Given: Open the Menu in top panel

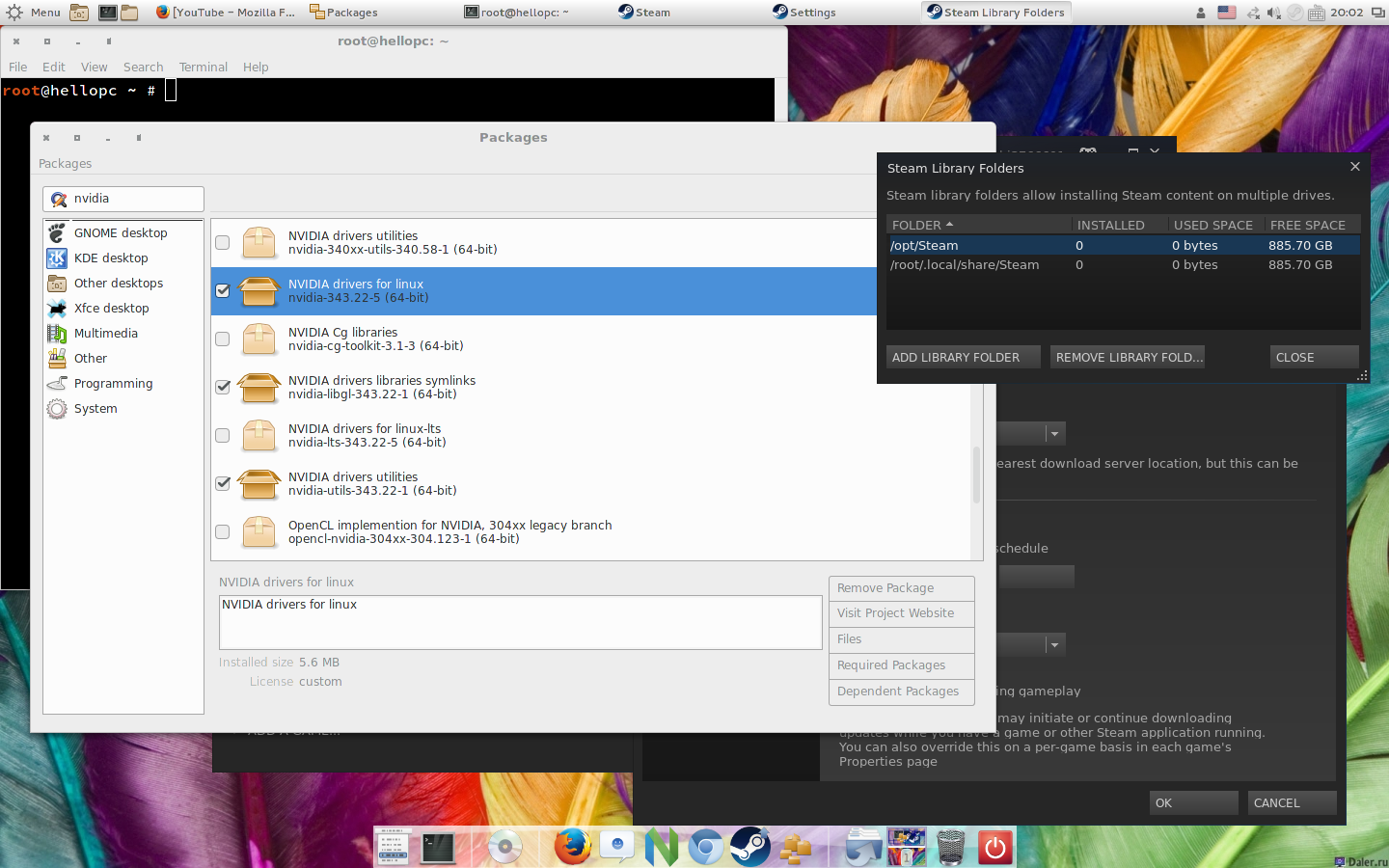Looking at the screenshot, I should [x=34, y=13].
